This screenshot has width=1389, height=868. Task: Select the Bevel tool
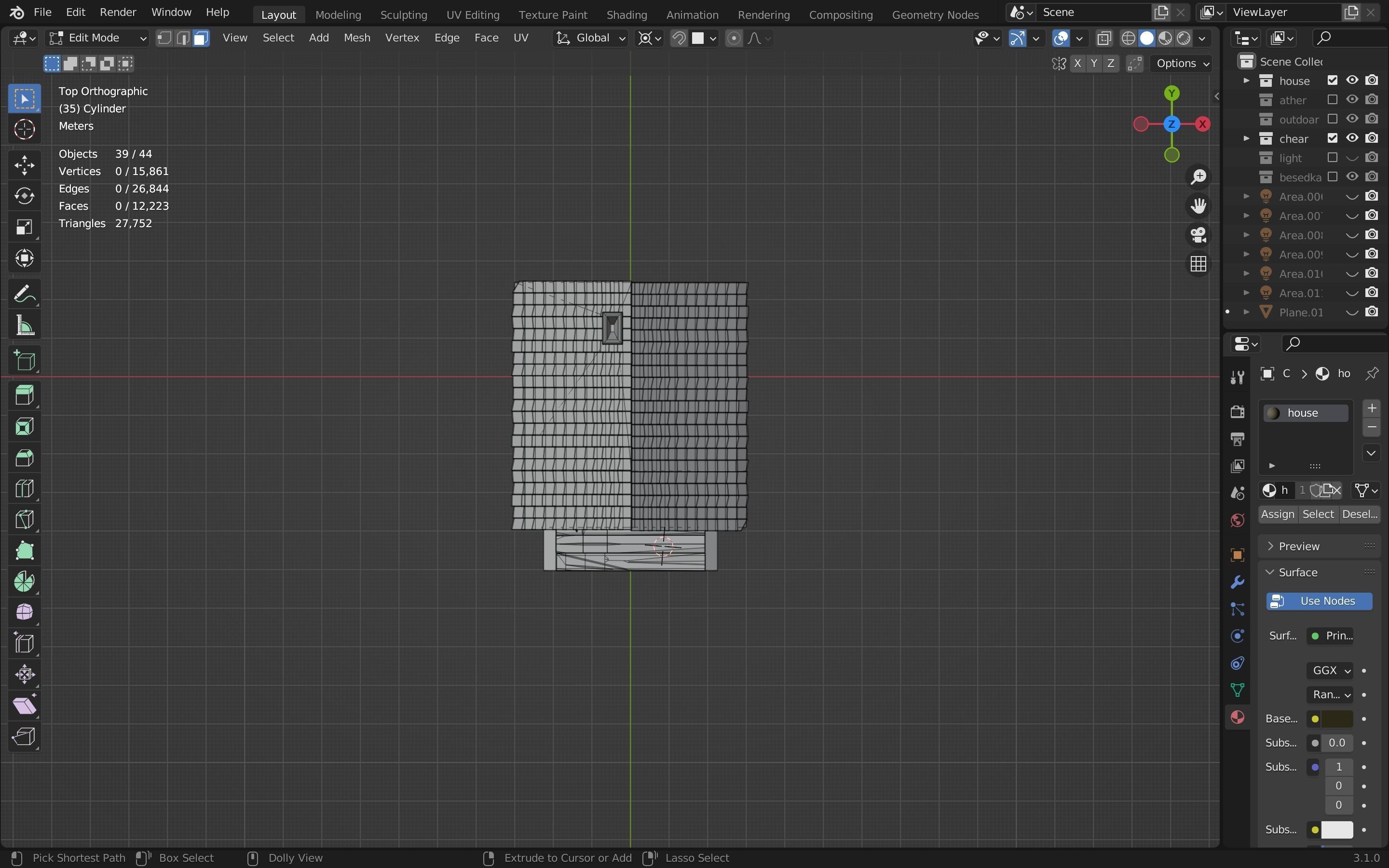coord(24,458)
